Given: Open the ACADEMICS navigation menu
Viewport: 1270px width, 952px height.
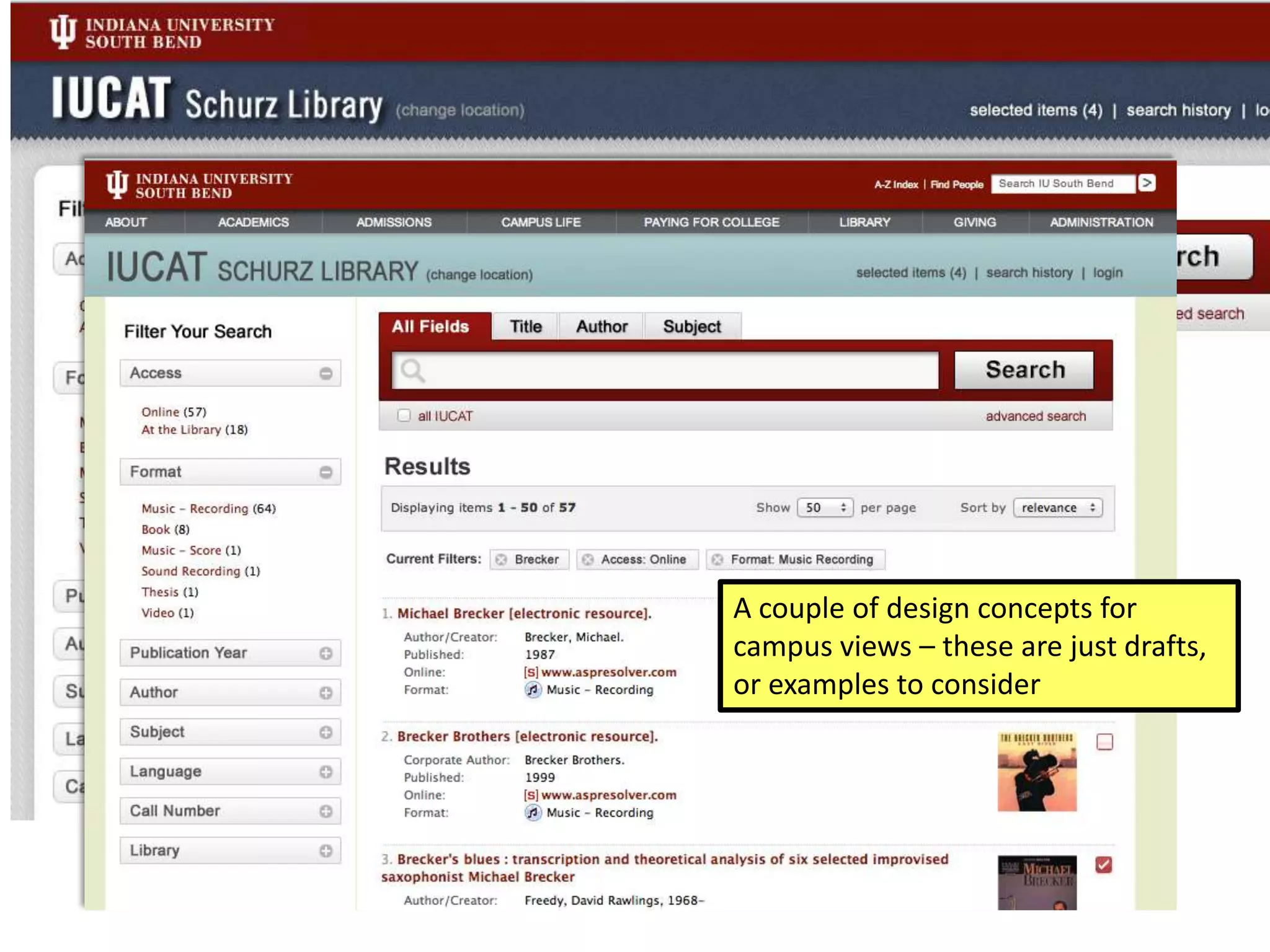Looking at the screenshot, I should [x=253, y=222].
